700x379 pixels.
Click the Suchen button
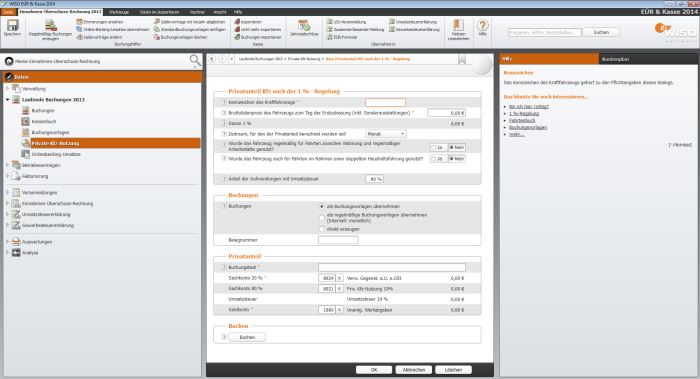tap(601, 32)
